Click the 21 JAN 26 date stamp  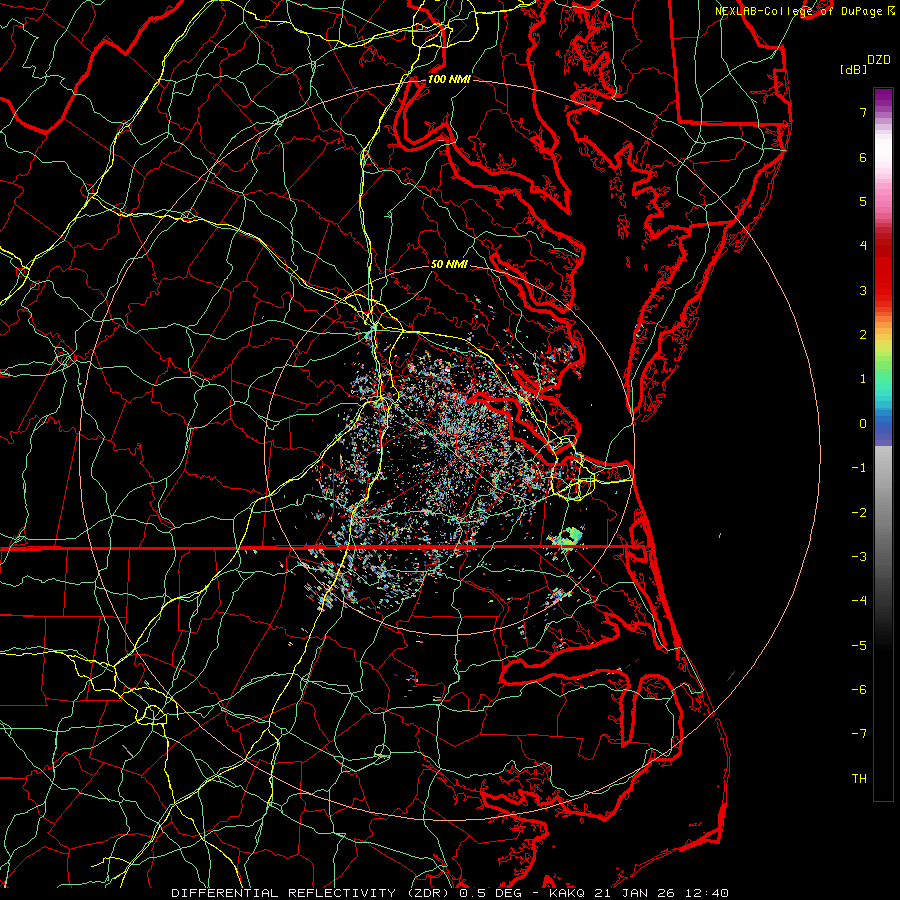636,893
